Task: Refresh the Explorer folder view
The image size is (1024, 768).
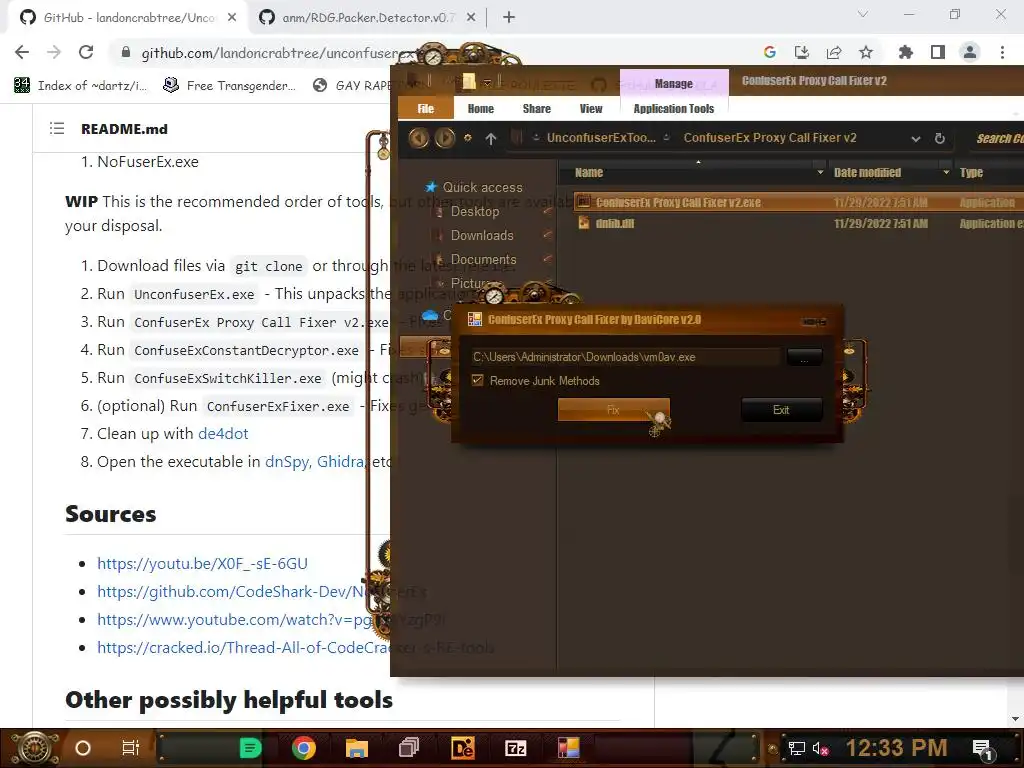Action: point(940,138)
